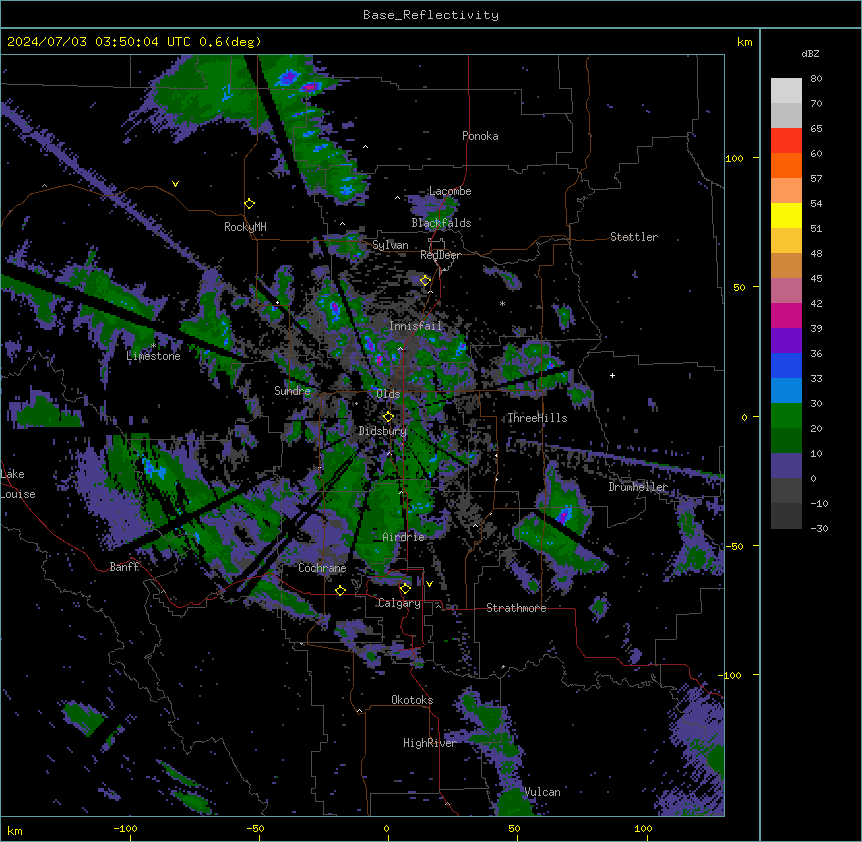
Task: Click the Vulcan label
Action: 543,792
